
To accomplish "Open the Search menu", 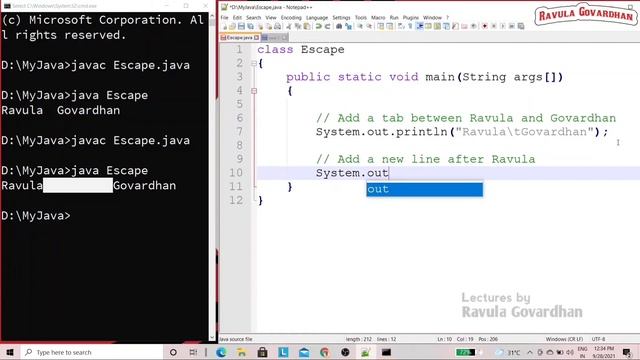I will click(253, 18).
